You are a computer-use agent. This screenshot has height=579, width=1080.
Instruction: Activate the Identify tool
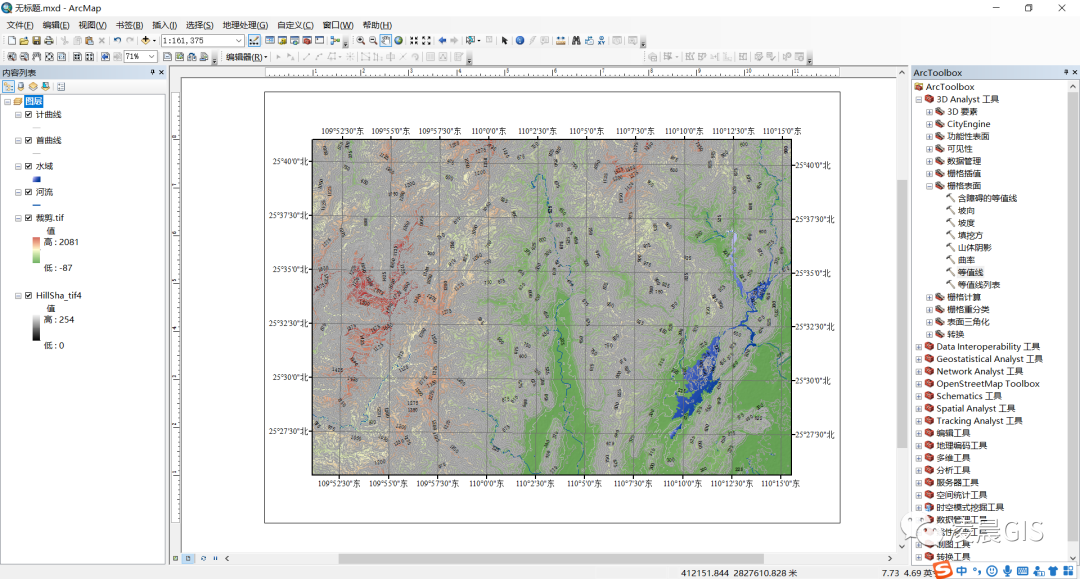click(x=520, y=41)
